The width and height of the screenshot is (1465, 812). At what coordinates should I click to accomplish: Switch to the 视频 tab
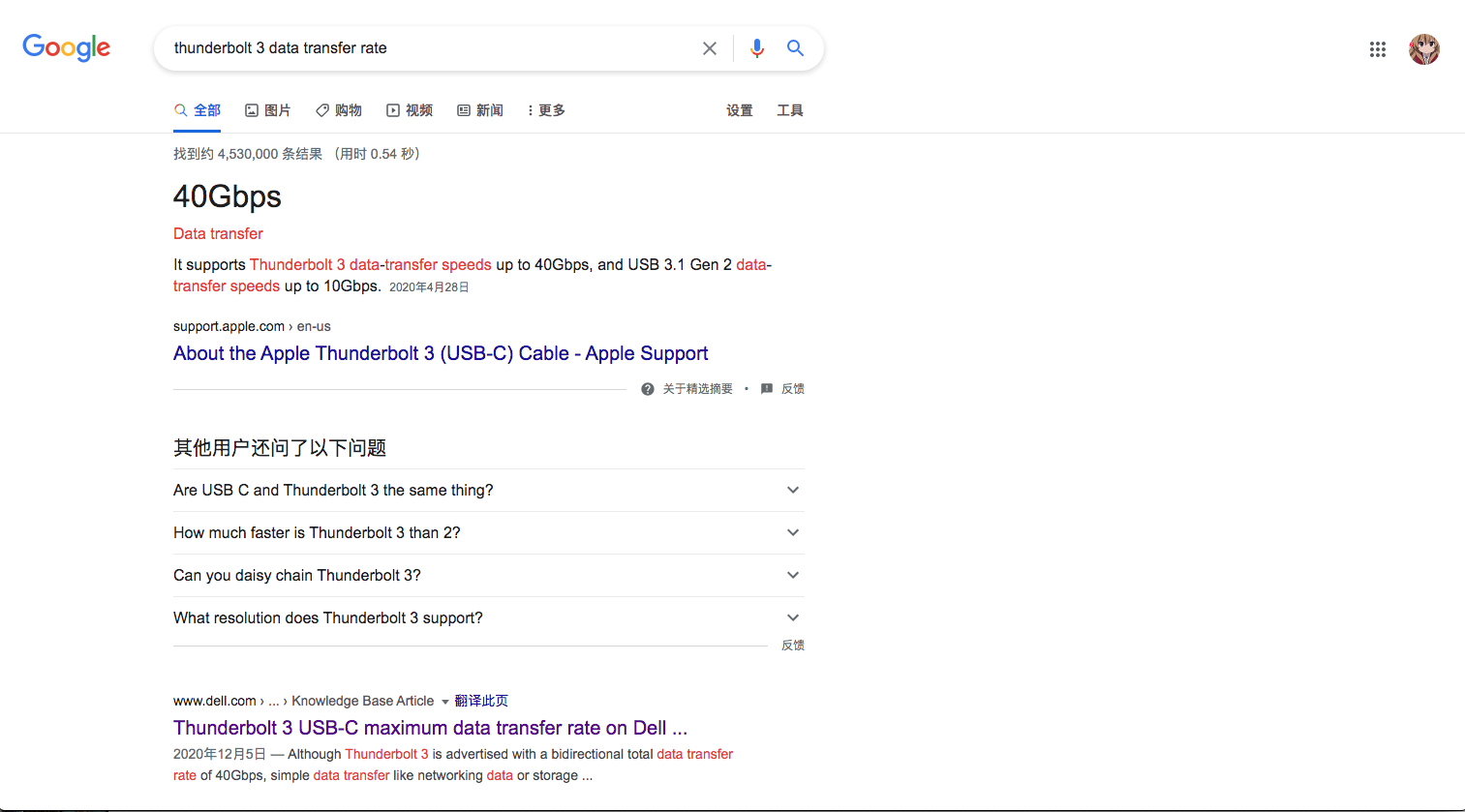410,110
